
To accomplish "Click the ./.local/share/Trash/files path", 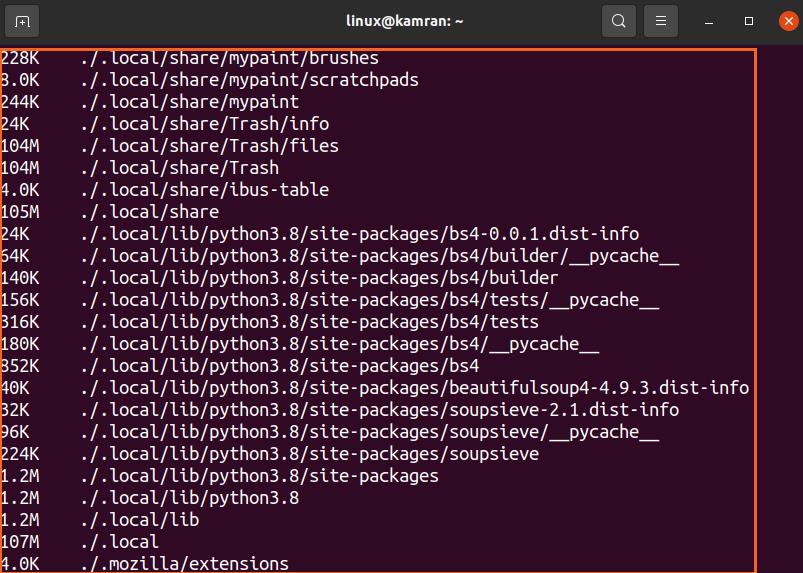I will coord(209,146).
